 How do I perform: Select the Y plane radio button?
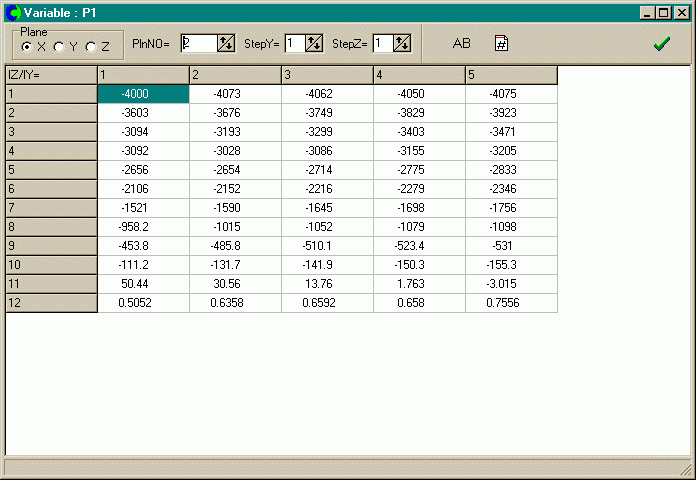coord(59,47)
